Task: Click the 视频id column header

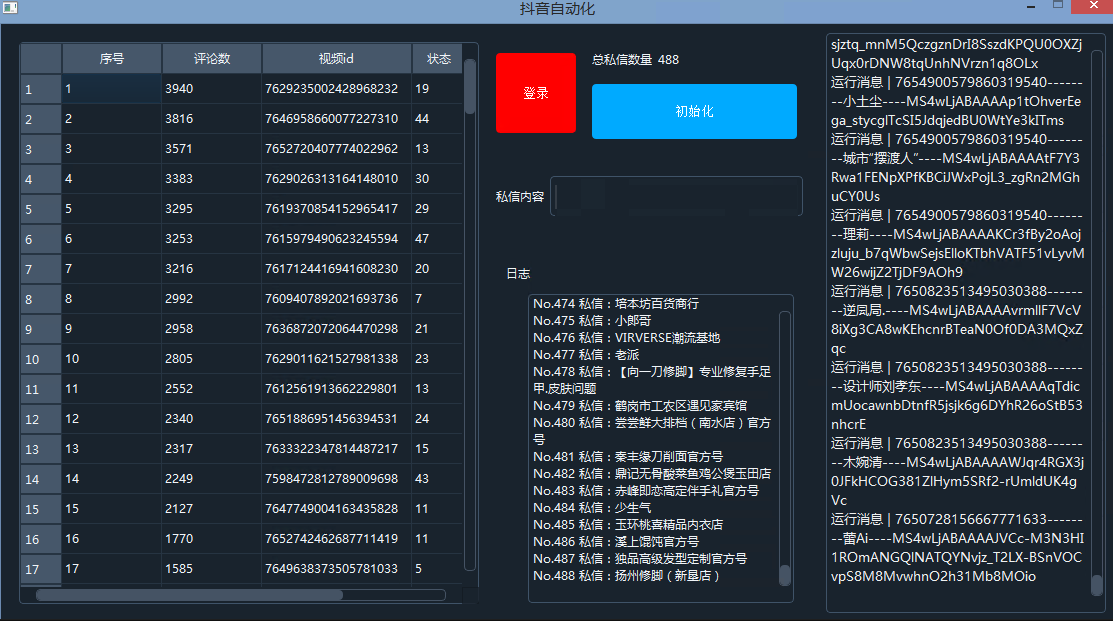Action: click(336, 59)
